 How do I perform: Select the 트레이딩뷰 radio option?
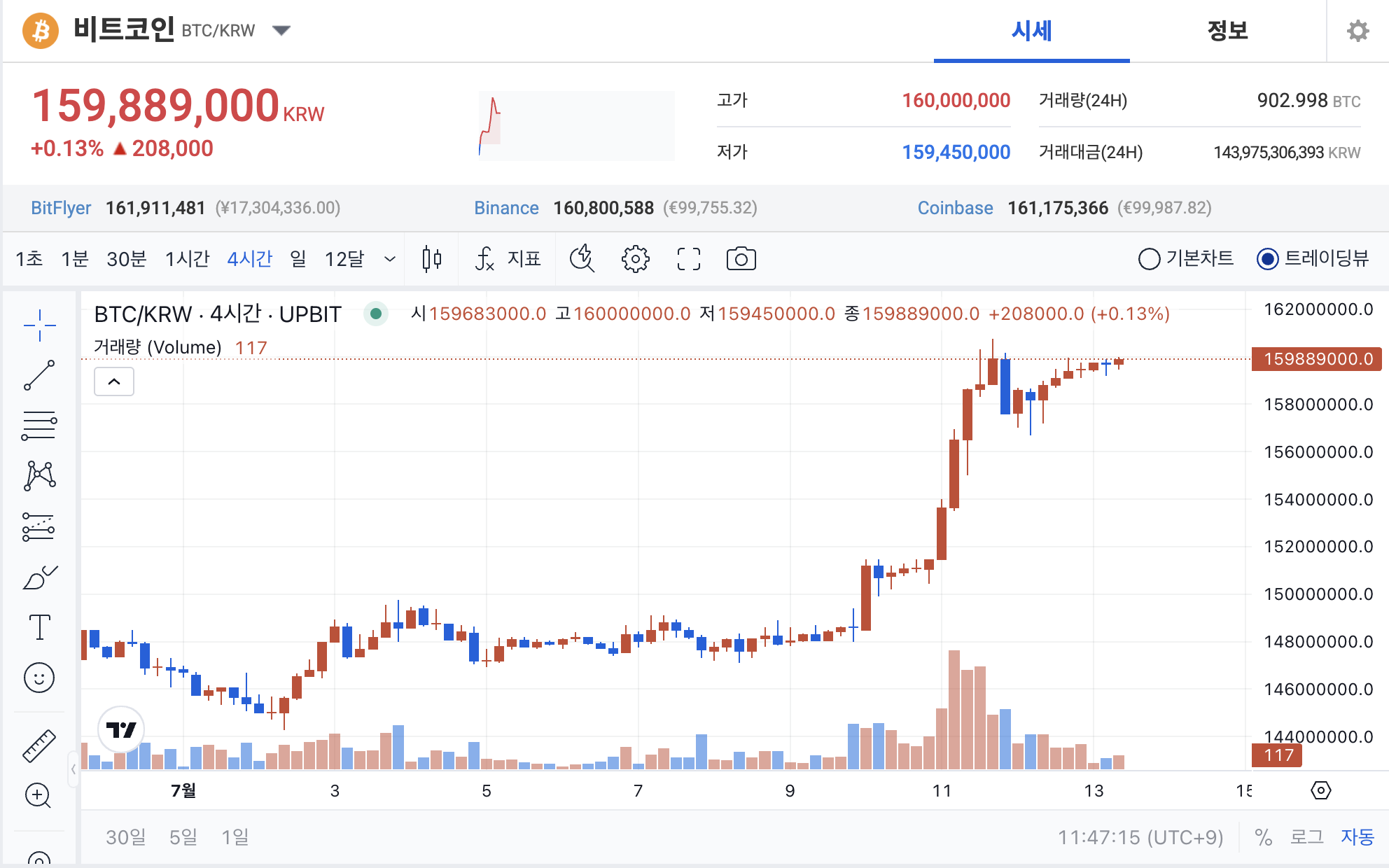point(1267,259)
